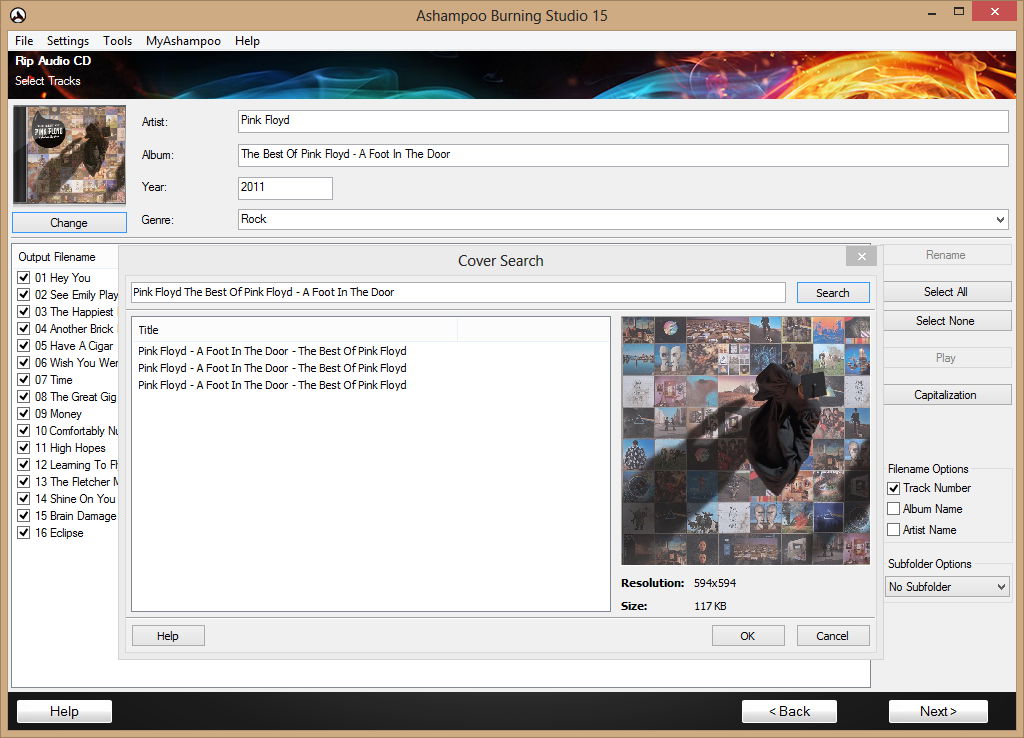
Task: Open the No Subfolder dropdown
Action: tap(947, 586)
